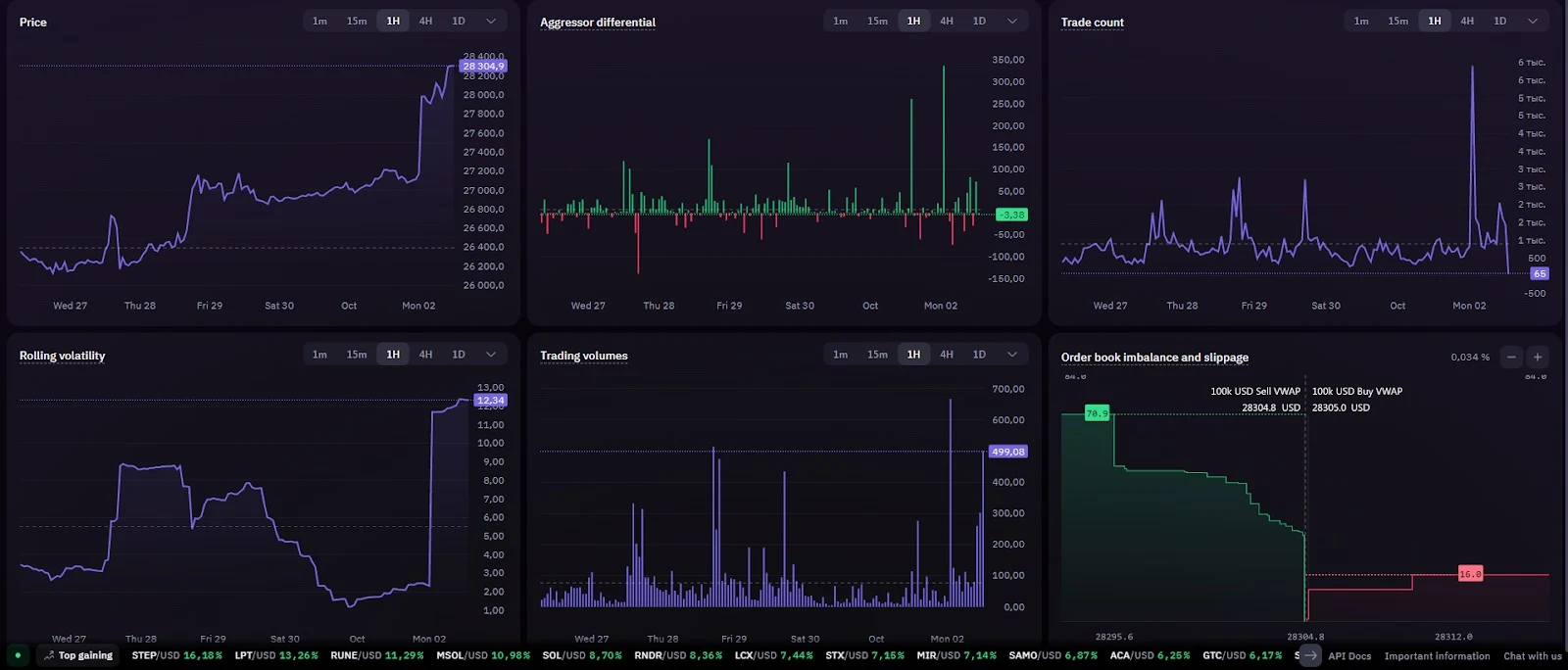This screenshot has height=670, width=1568.
Task: Select 4H timeframe in Rolling volatility panel
Action: pos(425,355)
